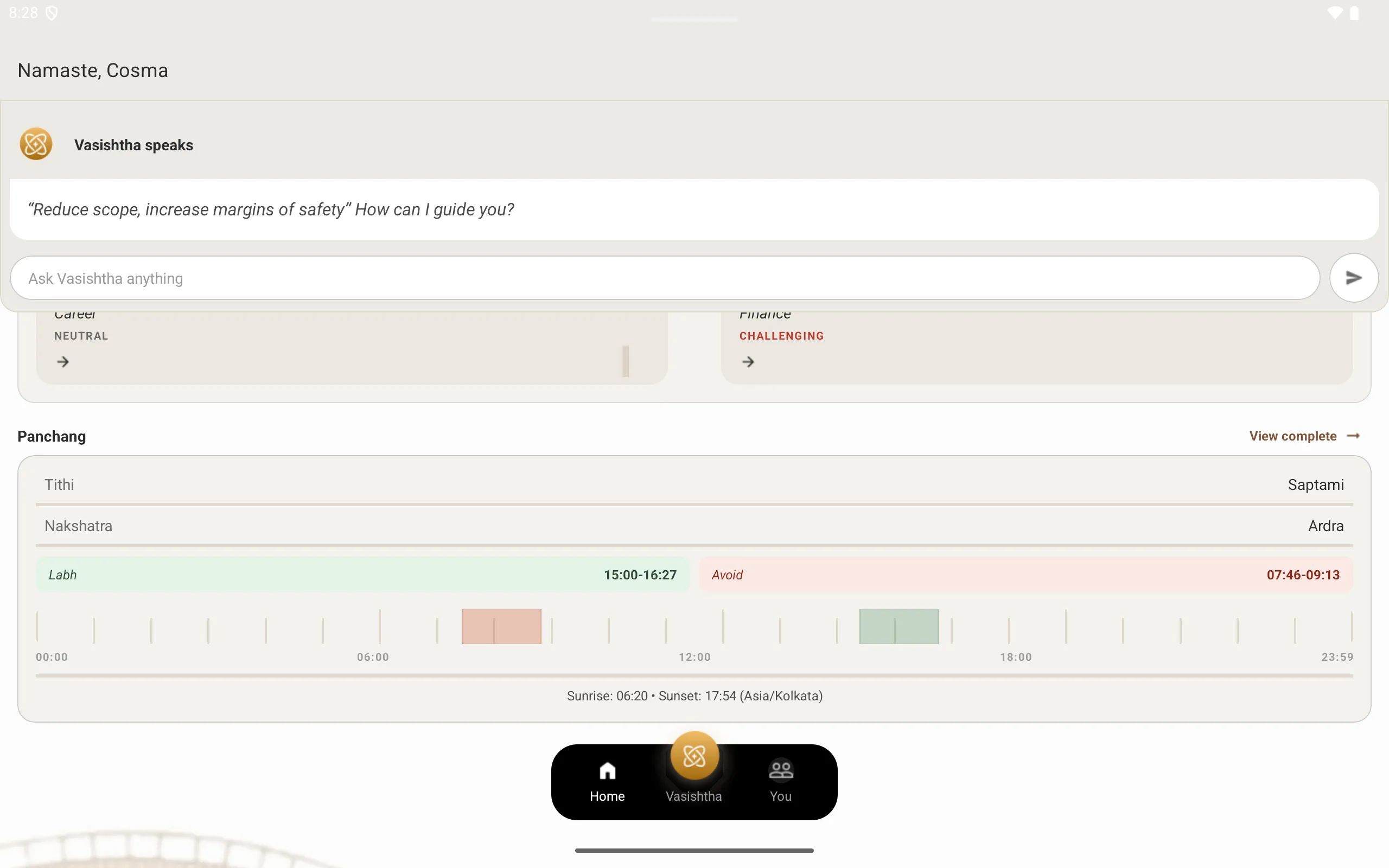The height and width of the screenshot is (868, 1389).
Task: Open the center Vasishtha orb tab
Action: (694, 756)
